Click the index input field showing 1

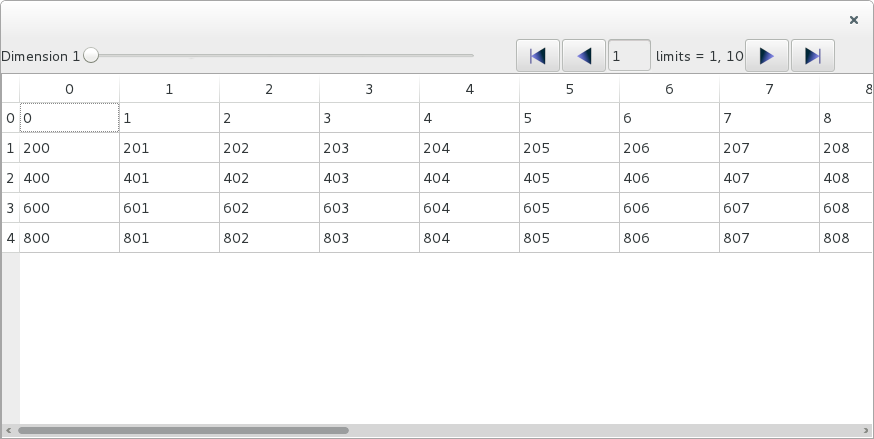pos(629,56)
